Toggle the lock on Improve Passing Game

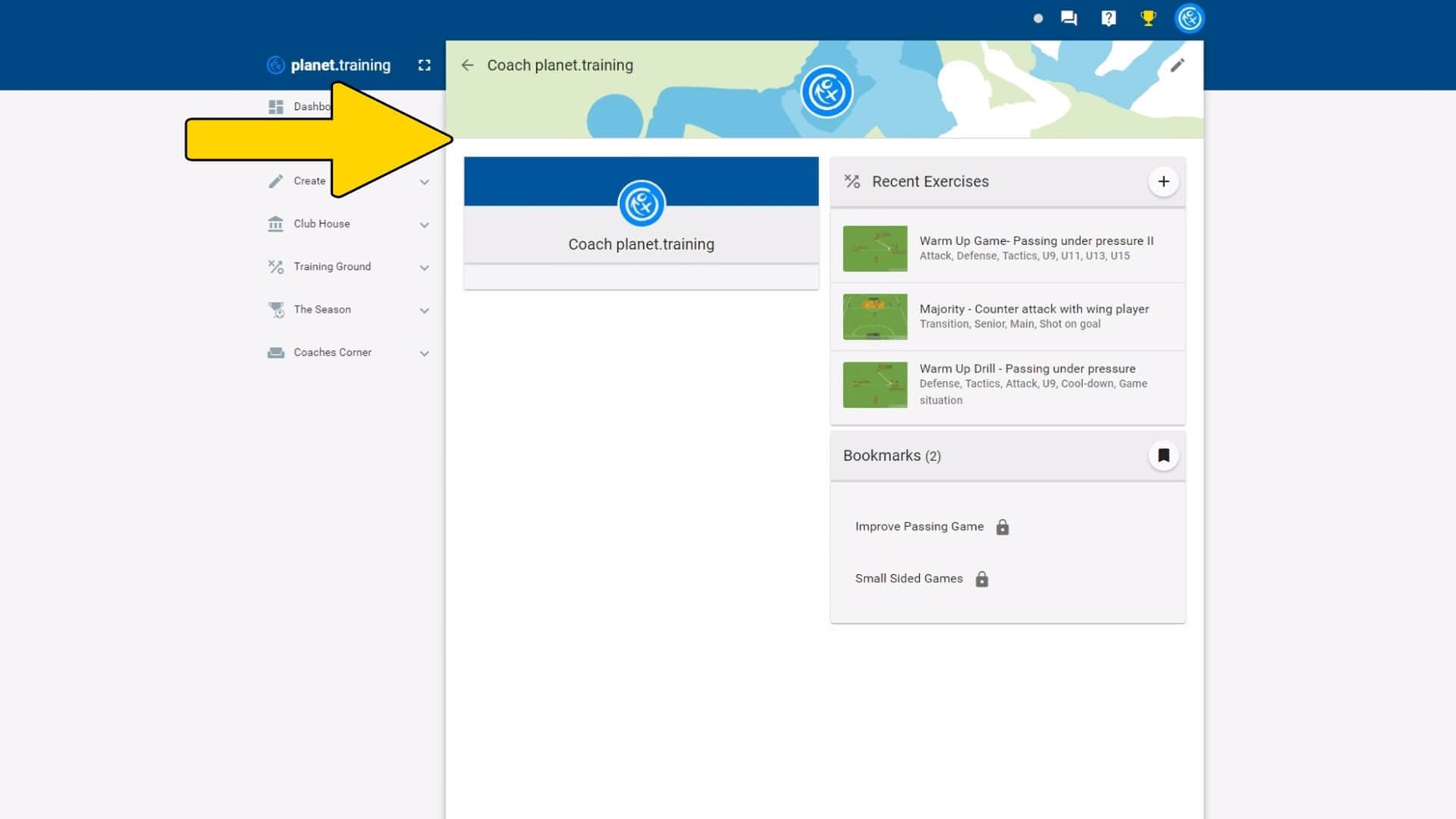(1003, 526)
